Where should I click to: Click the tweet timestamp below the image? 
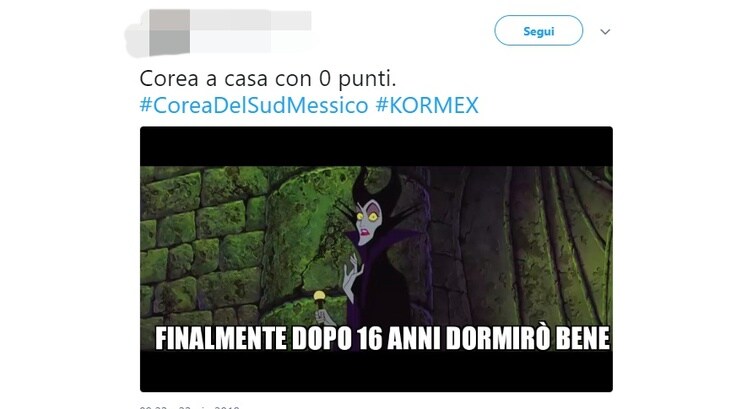point(189,407)
